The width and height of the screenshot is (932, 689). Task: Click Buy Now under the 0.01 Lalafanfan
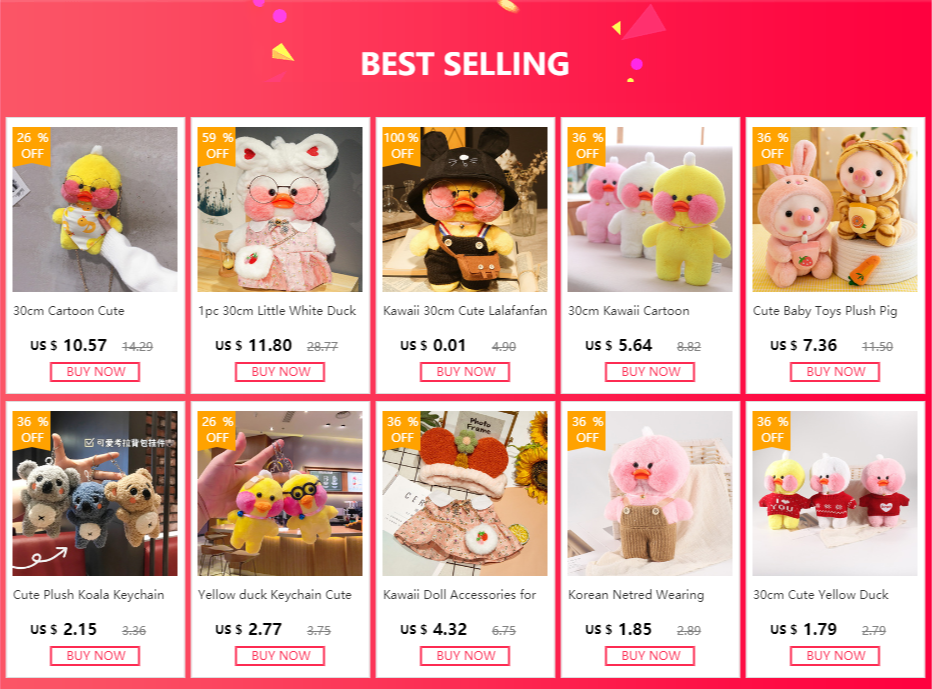tap(465, 372)
